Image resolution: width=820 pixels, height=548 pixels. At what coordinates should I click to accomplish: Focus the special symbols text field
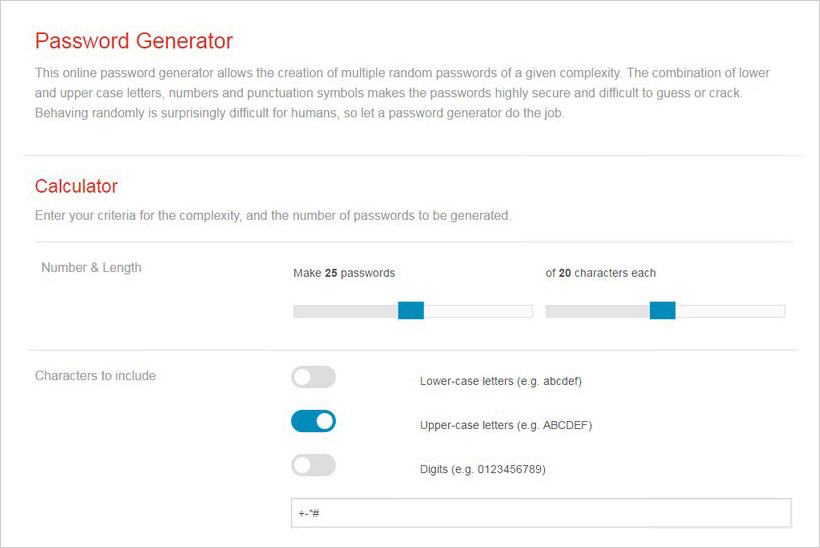[x=541, y=513]
